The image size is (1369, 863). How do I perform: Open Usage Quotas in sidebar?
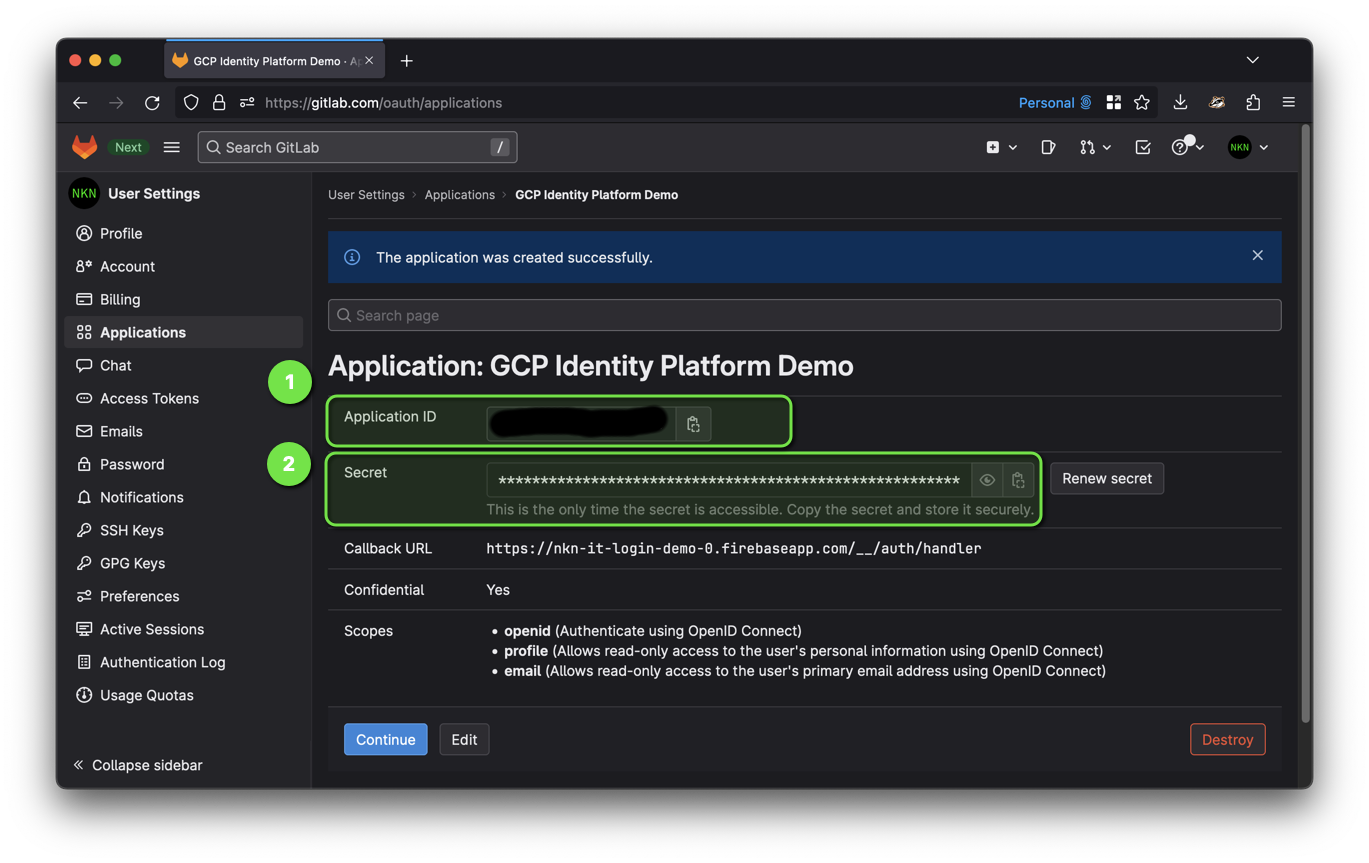[x=183, y=695]
